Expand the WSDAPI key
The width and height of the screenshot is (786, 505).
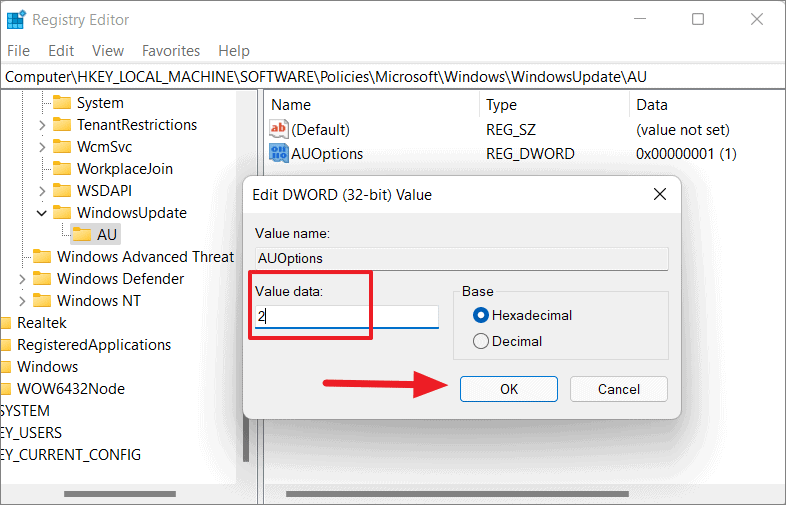42,191
